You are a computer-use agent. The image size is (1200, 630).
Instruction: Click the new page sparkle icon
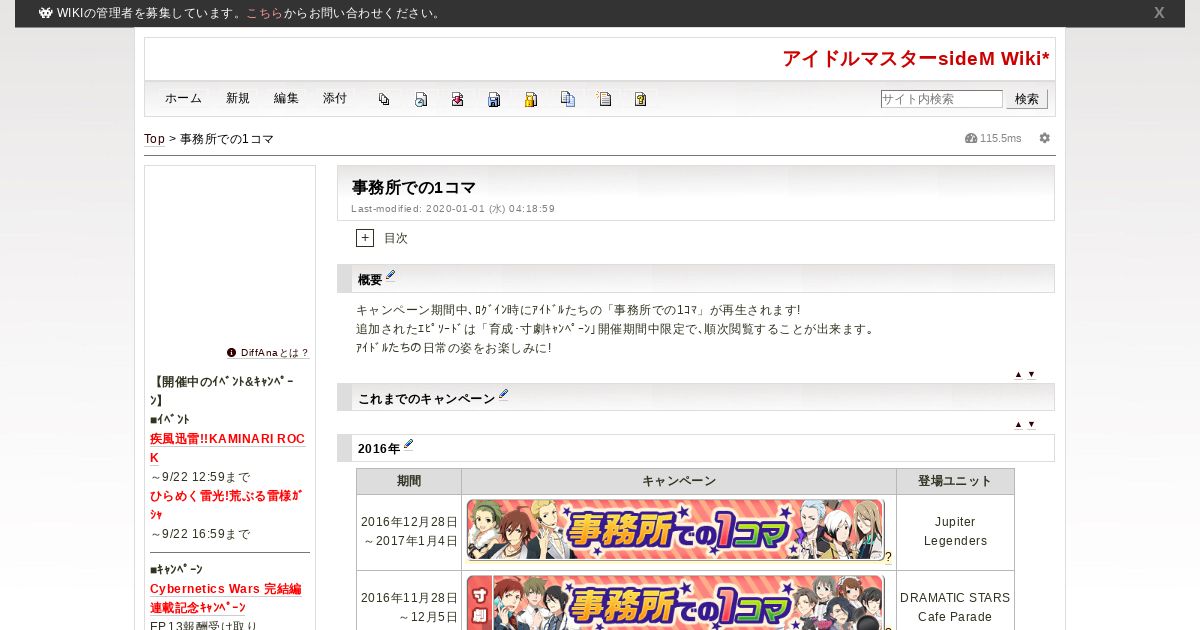point(604,99)
